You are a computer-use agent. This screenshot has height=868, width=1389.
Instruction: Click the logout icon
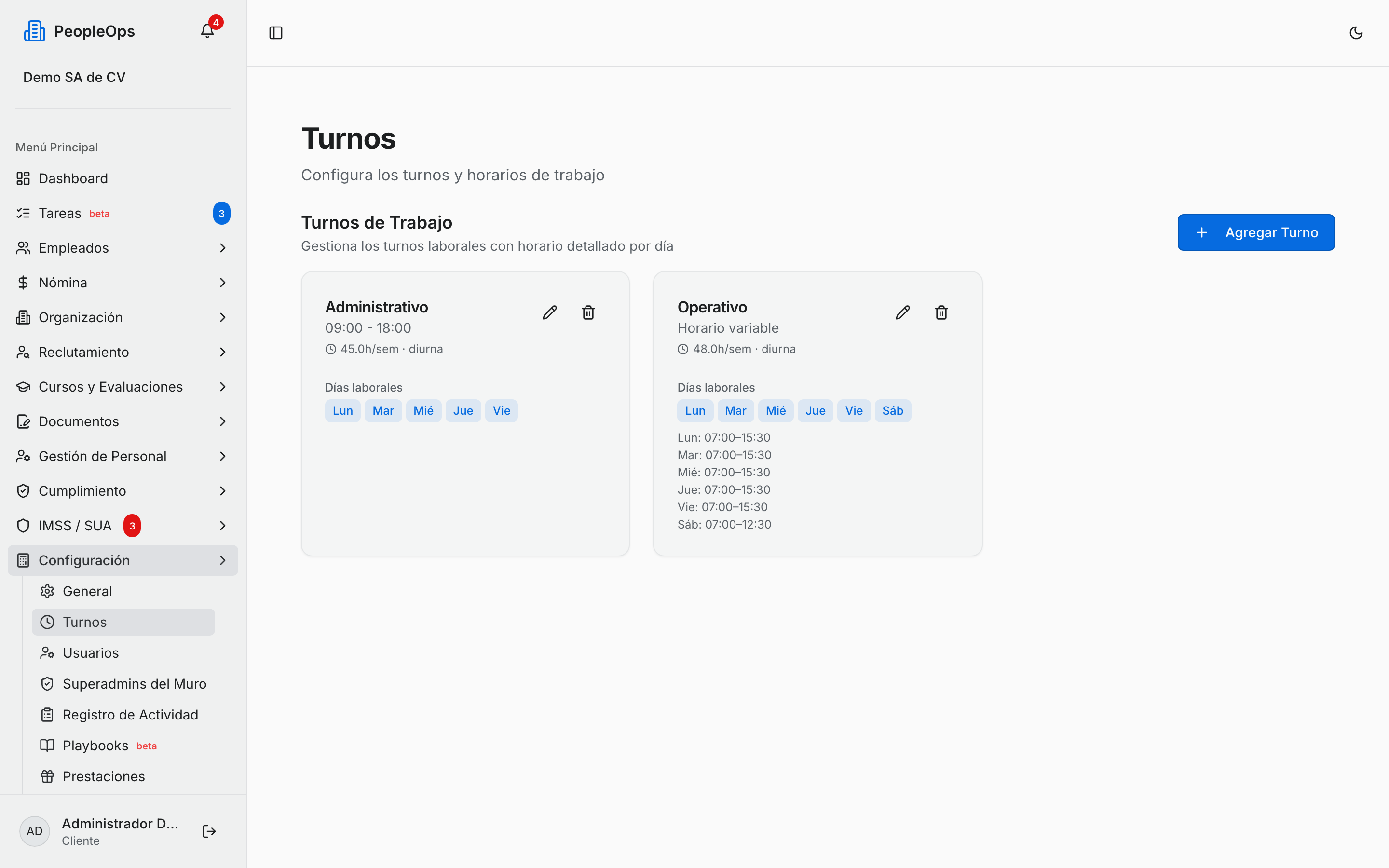coord(209,831)
